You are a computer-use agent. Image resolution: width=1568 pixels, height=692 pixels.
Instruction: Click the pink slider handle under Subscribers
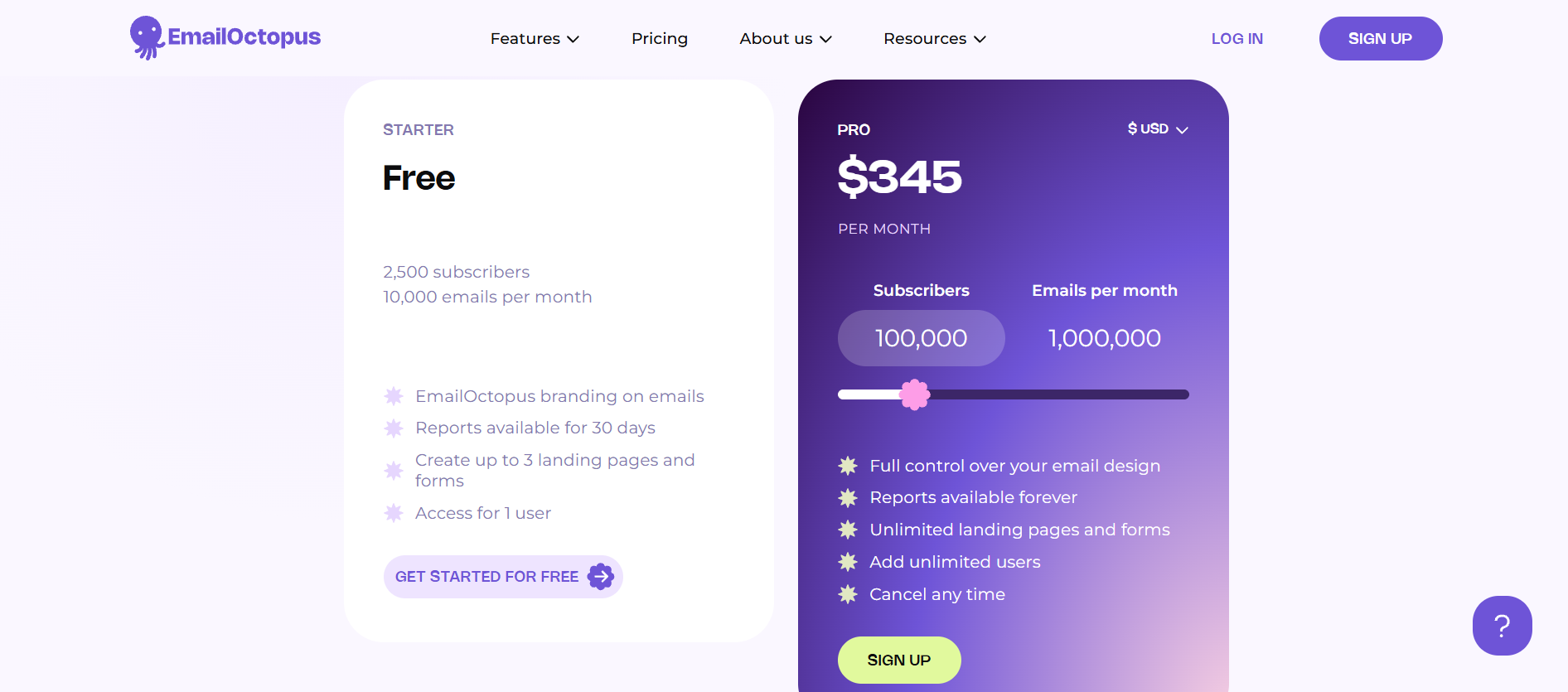(x=917, y=394)
